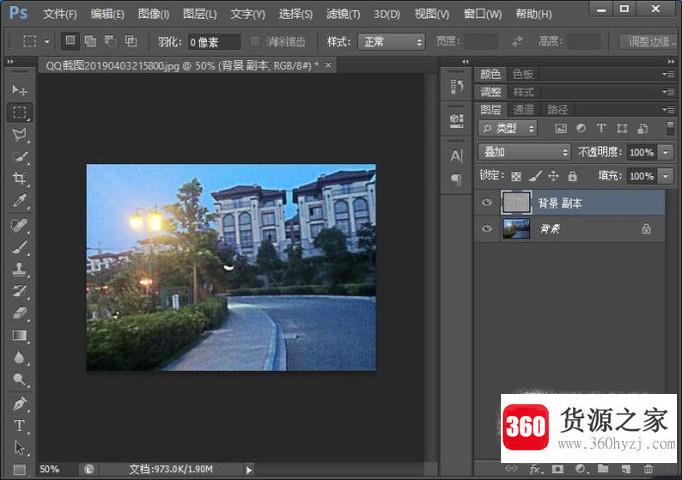The height and width of the screenshot is (480, 682).
Task: Open the 不透明度 slider arrow
Action: coord(665,152)
